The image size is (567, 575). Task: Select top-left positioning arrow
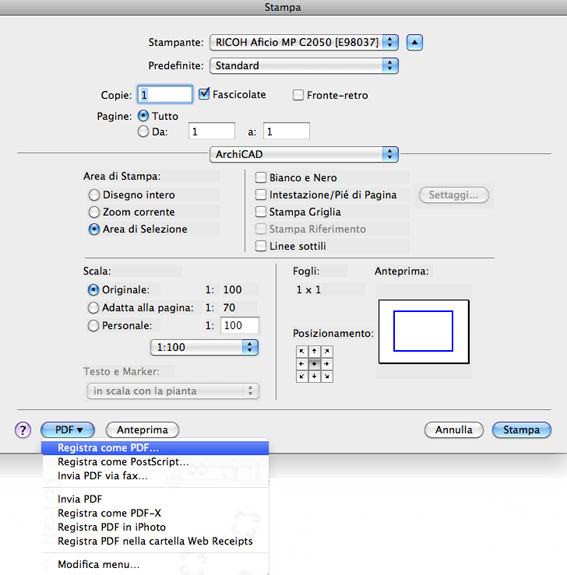pos(302,351)
